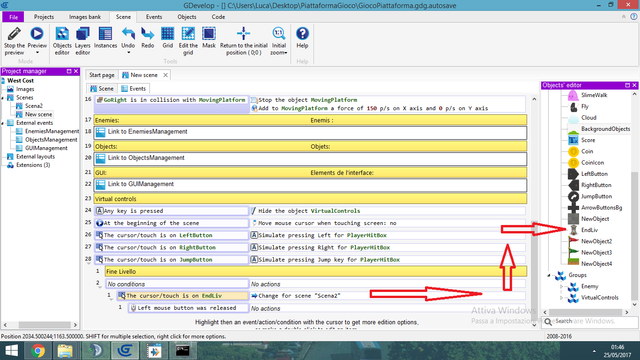
Task: Click the objects Search field
Action: [x=590, y=322]
